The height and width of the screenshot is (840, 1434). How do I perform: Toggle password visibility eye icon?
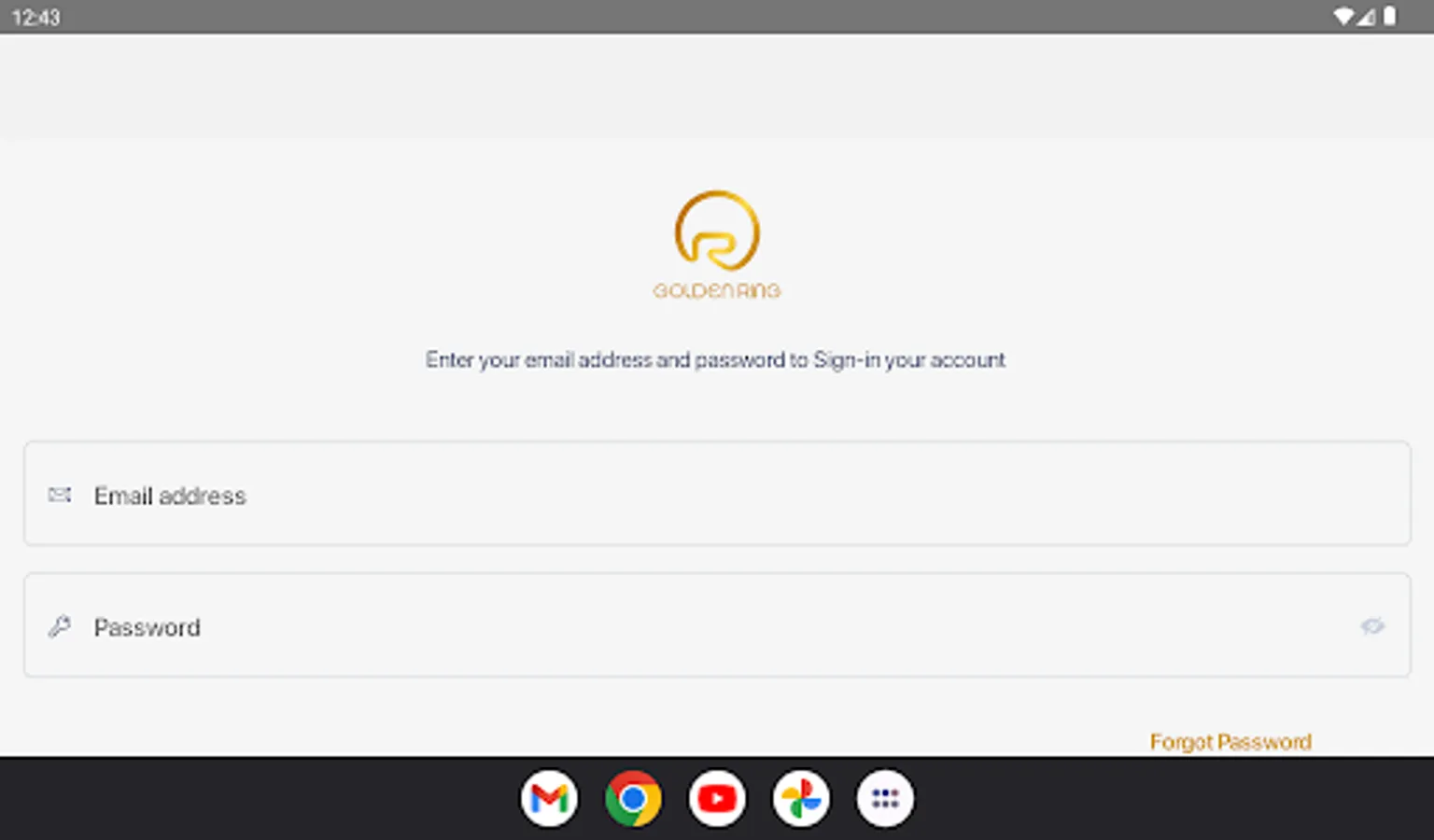pyautogui.click(x=1372, y=625)
